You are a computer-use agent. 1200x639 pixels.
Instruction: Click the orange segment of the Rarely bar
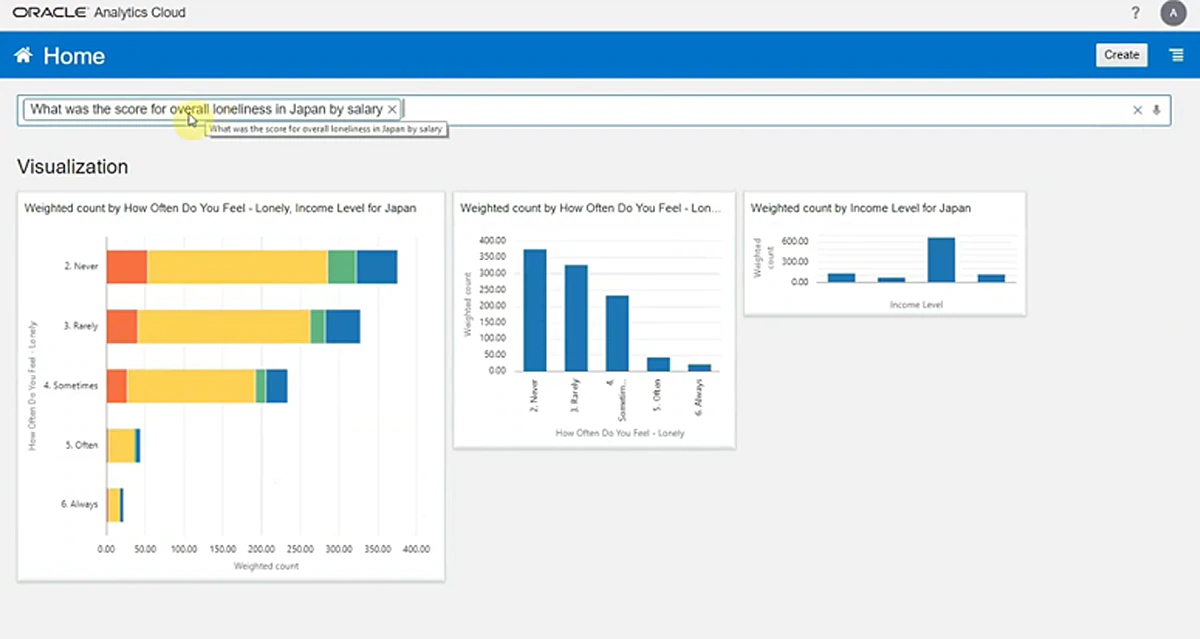(122, 327)
